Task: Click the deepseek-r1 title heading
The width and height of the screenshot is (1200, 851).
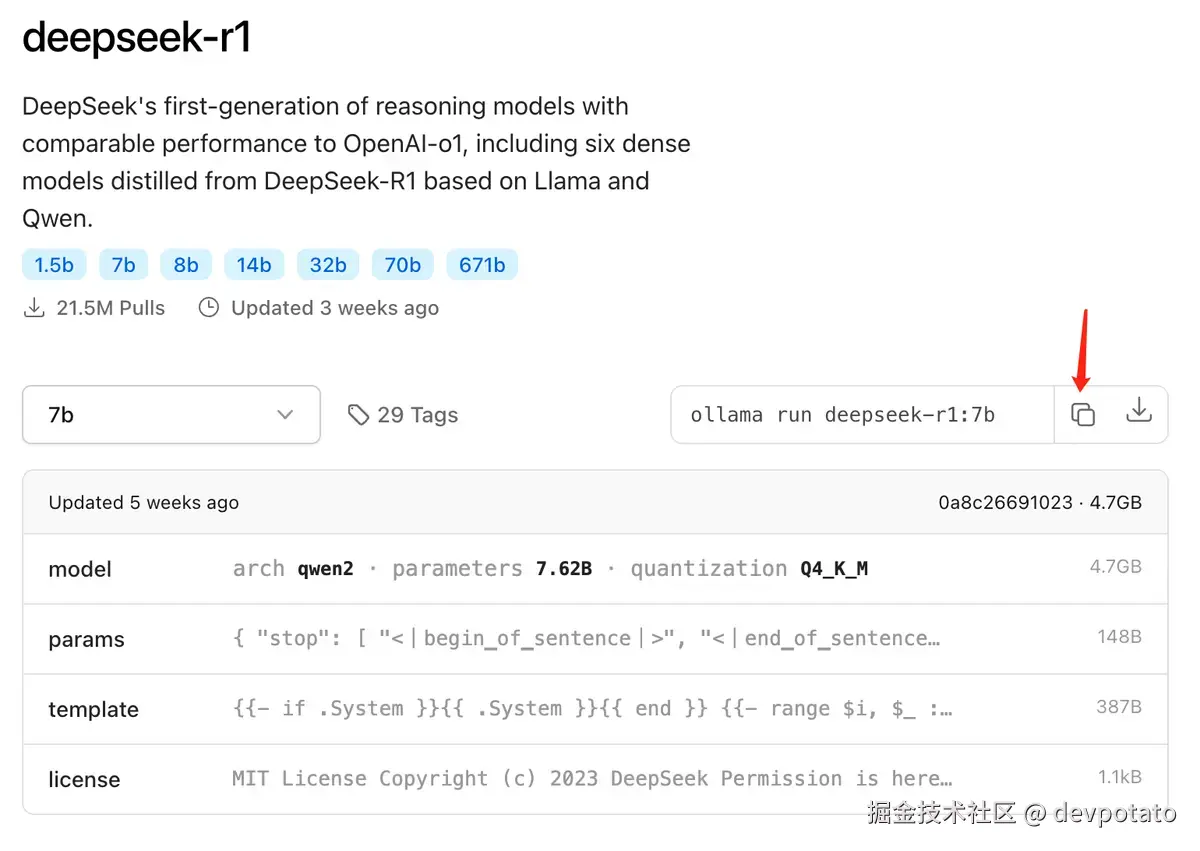Action: point(137,37)
